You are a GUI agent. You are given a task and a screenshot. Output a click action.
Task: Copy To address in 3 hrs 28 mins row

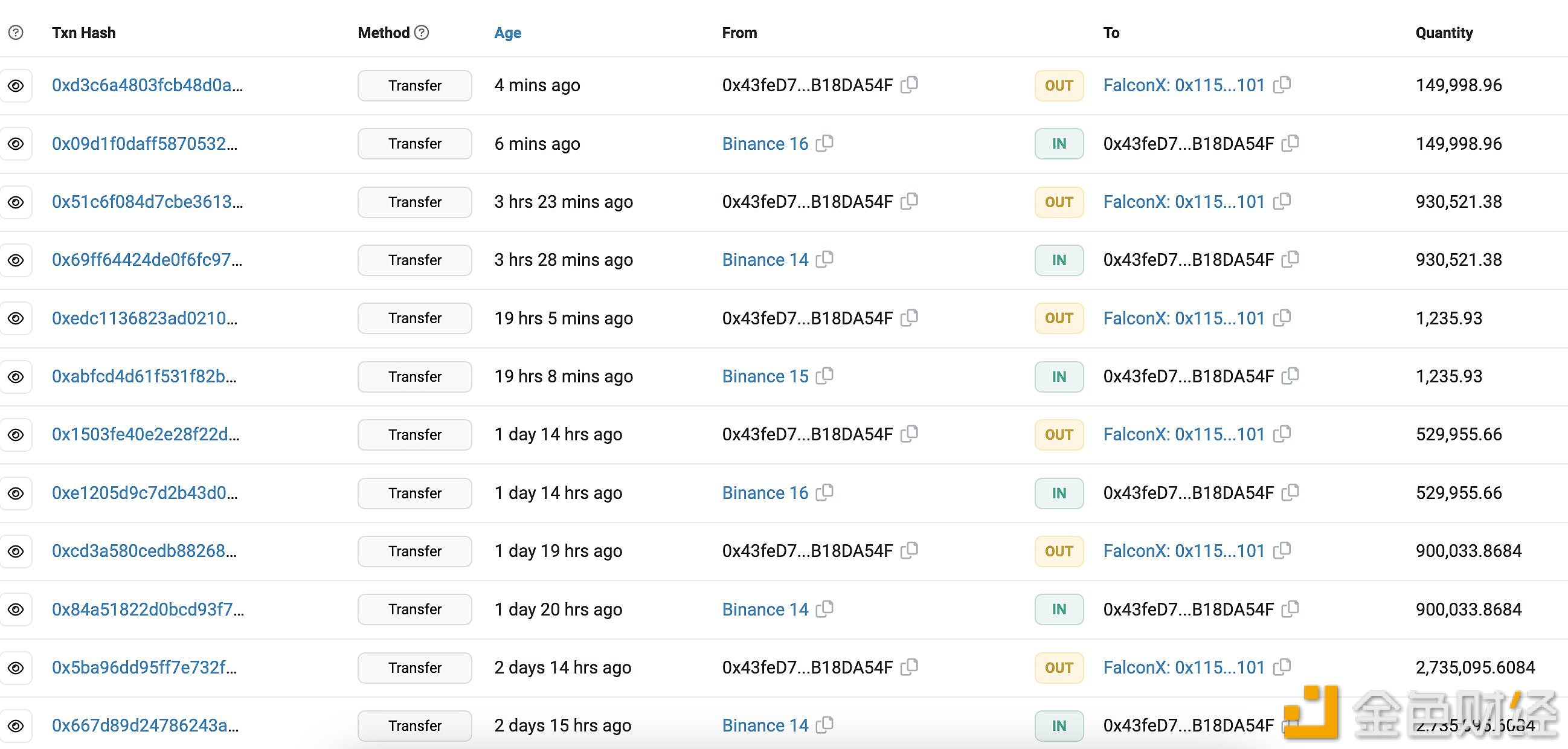click(1290, 259)
